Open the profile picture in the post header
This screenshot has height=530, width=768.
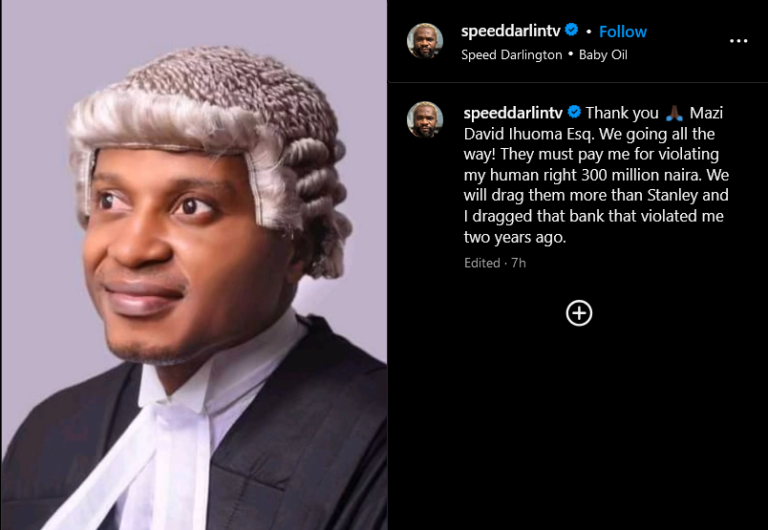point(424,41)
